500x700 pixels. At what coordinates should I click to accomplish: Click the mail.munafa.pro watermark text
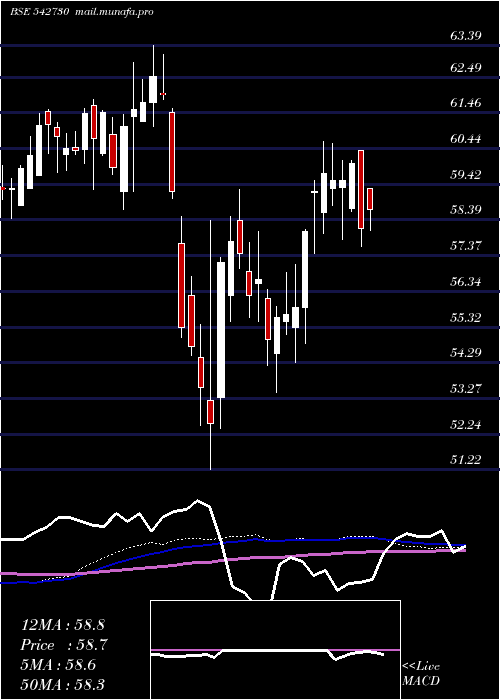(113, 12)
